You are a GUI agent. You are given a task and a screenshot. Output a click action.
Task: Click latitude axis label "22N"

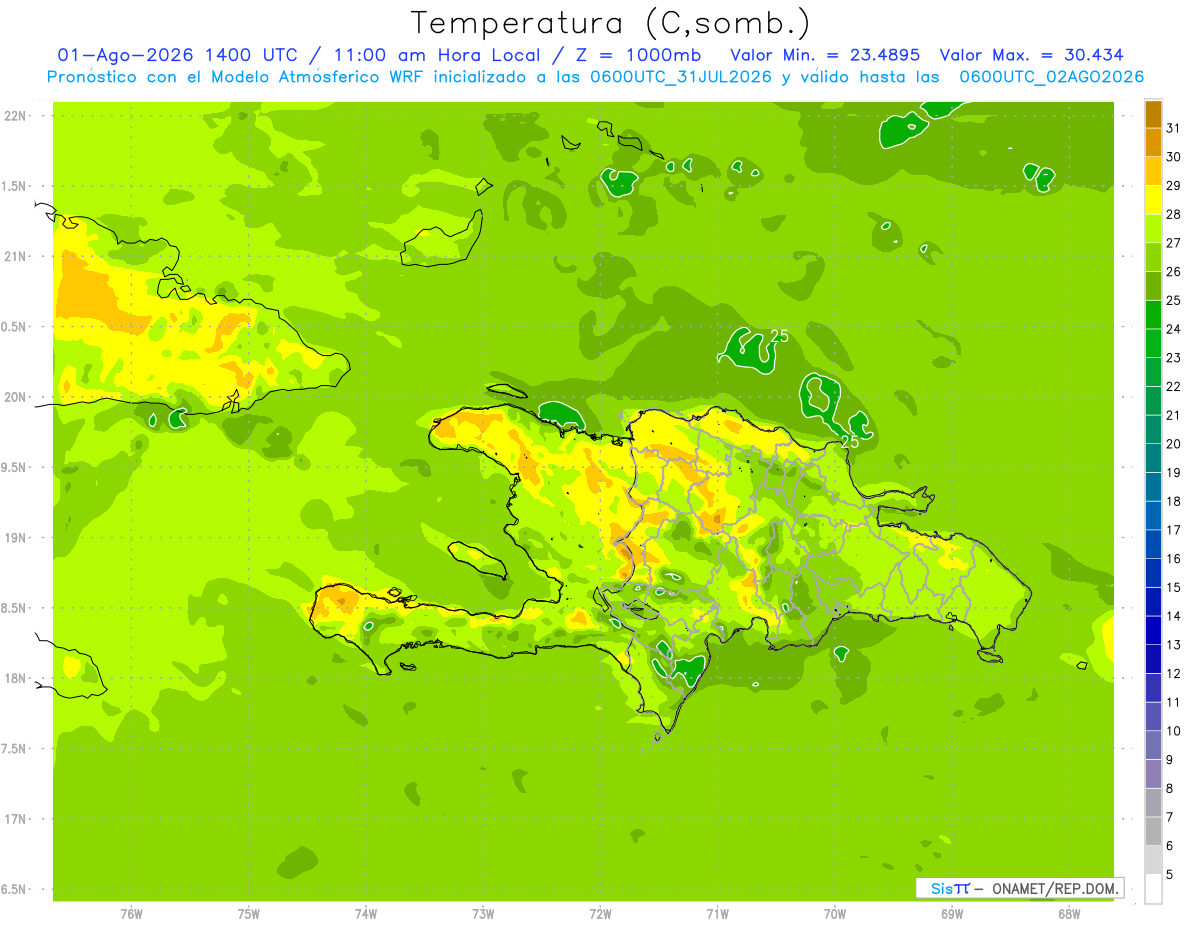click(16, 115)
